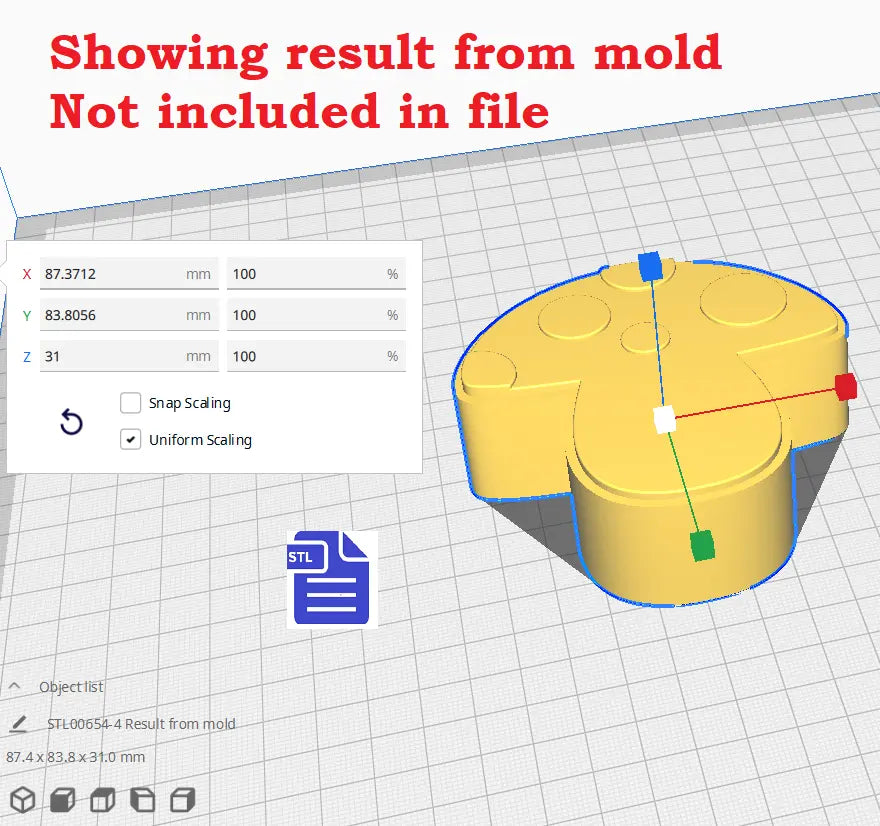Click the pencil icon to rename the object
The height and width of the screenshot is (826, 880).
21,723
